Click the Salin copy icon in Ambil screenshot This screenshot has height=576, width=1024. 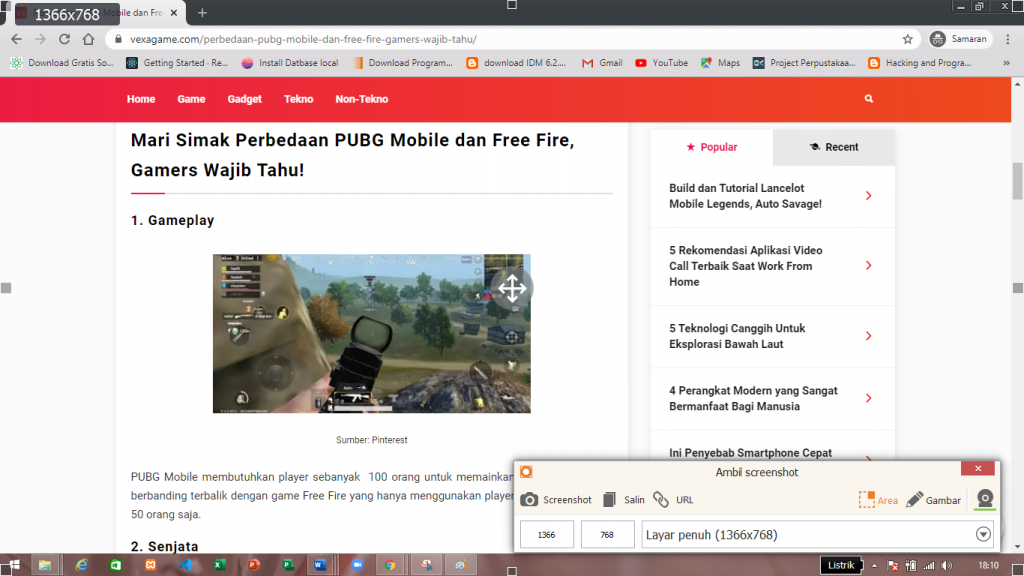coord(610,500)
